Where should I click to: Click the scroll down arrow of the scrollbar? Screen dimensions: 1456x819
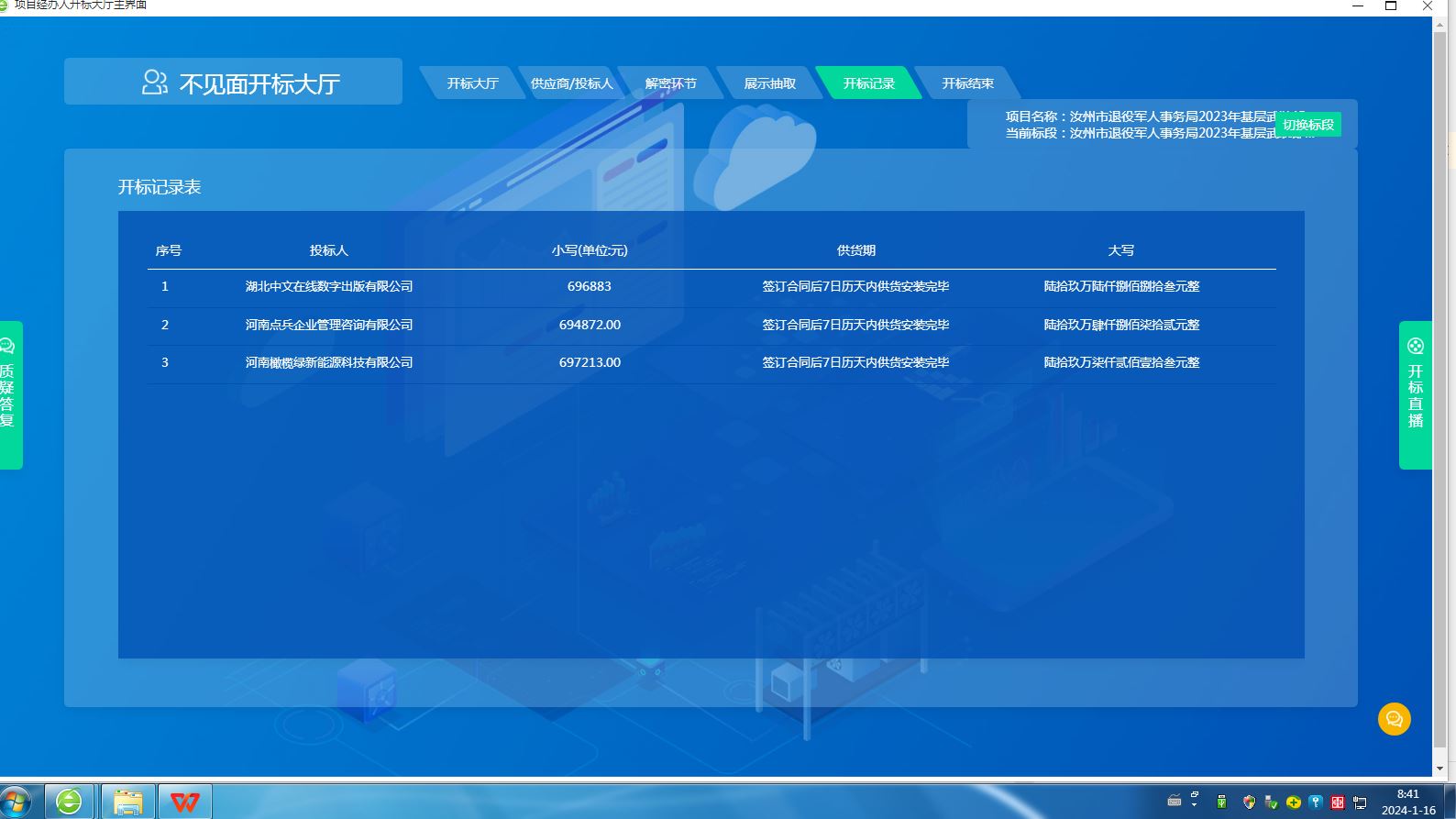pyautogui.click(x=1439, y=769)
